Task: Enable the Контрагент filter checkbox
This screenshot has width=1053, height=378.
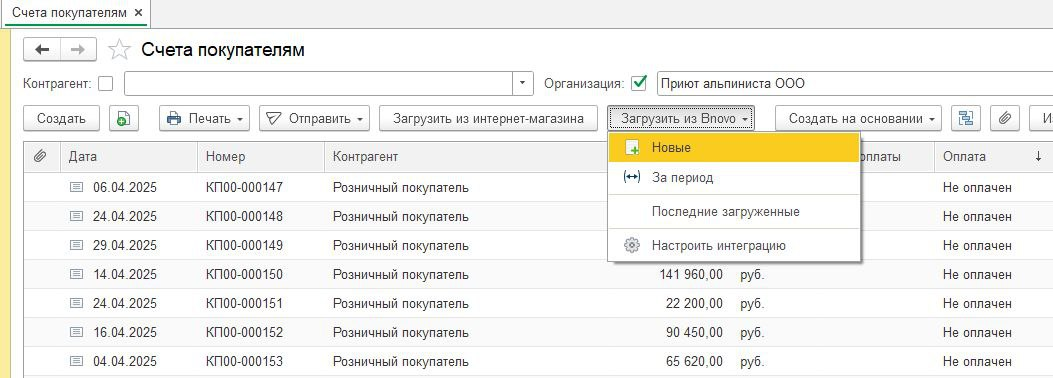Action: (x=105, y=84)
